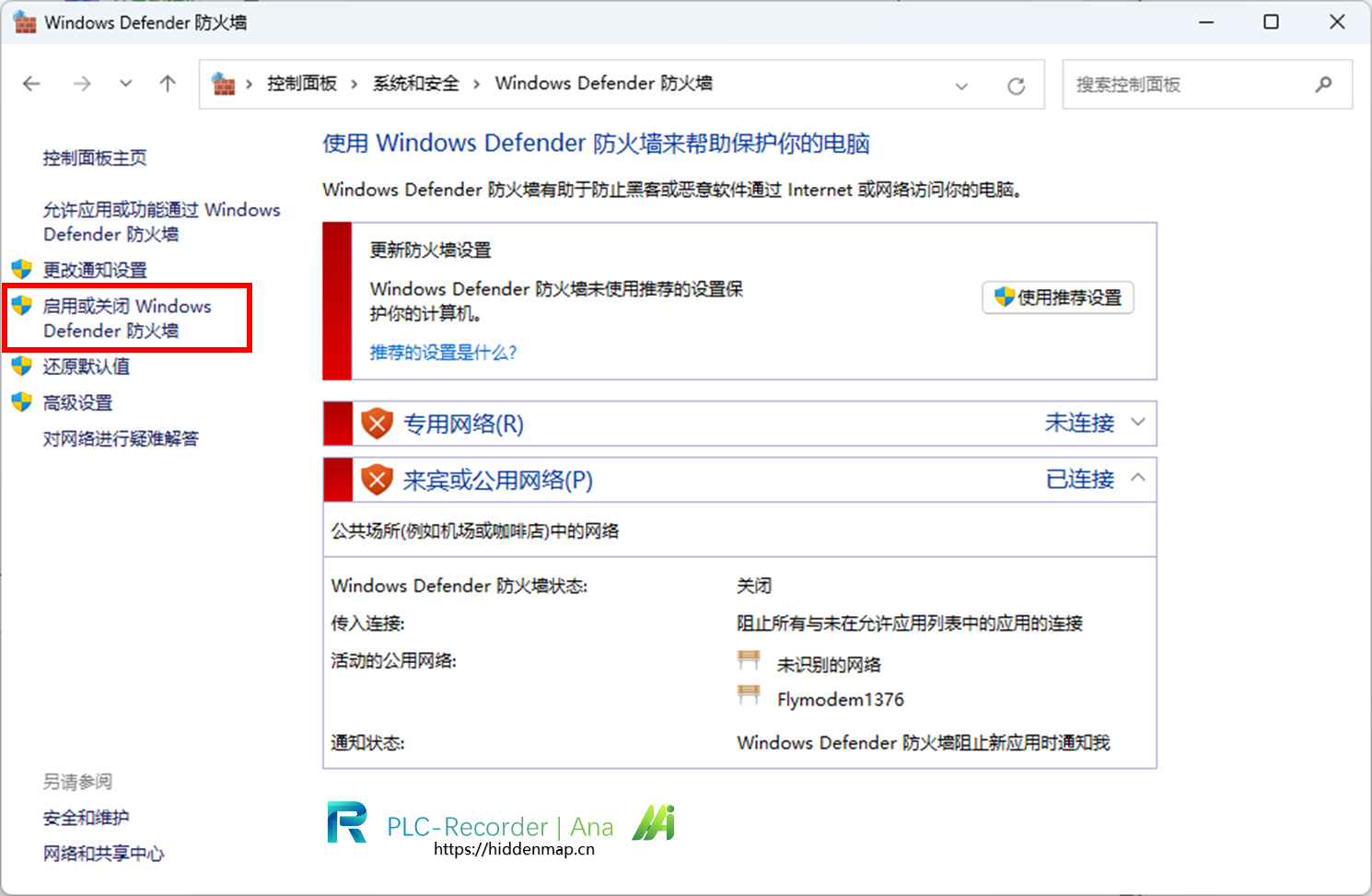
Task: Expand chevron after control panel icon
Action: click(x=250, y=84)
